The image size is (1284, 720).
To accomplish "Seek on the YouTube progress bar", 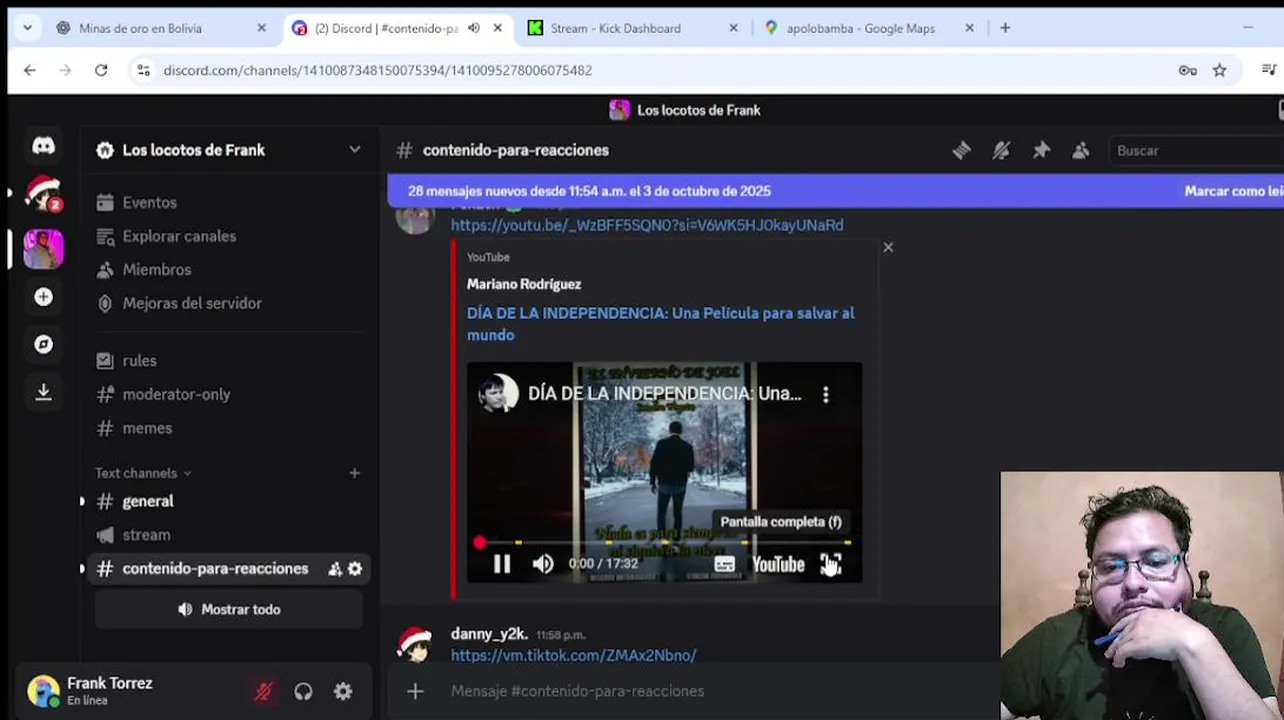I will click(x=664, y=543).
